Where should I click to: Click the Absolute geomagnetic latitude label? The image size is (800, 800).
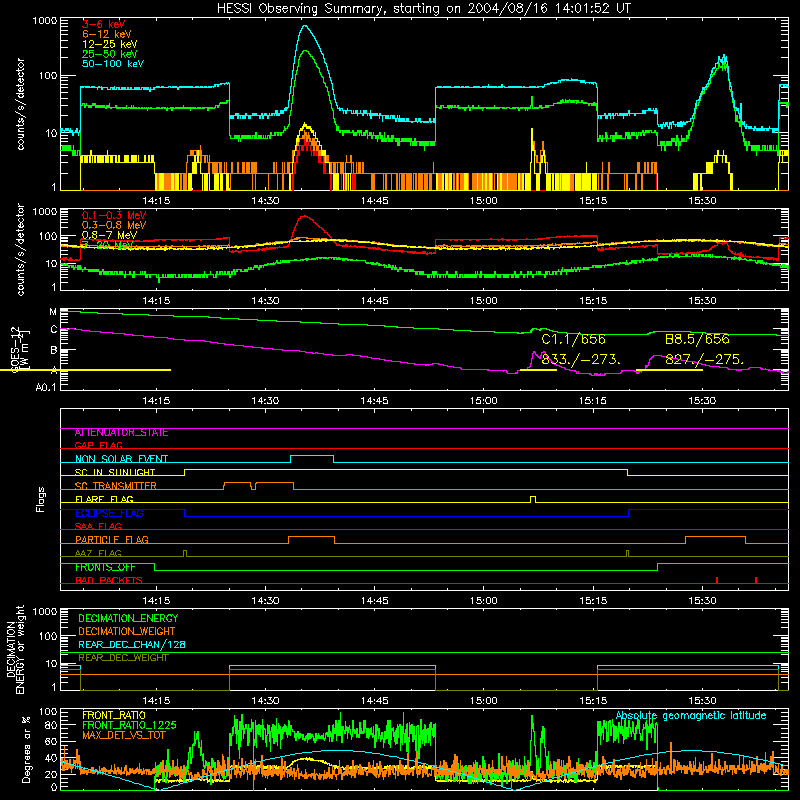tap(691, 716)
